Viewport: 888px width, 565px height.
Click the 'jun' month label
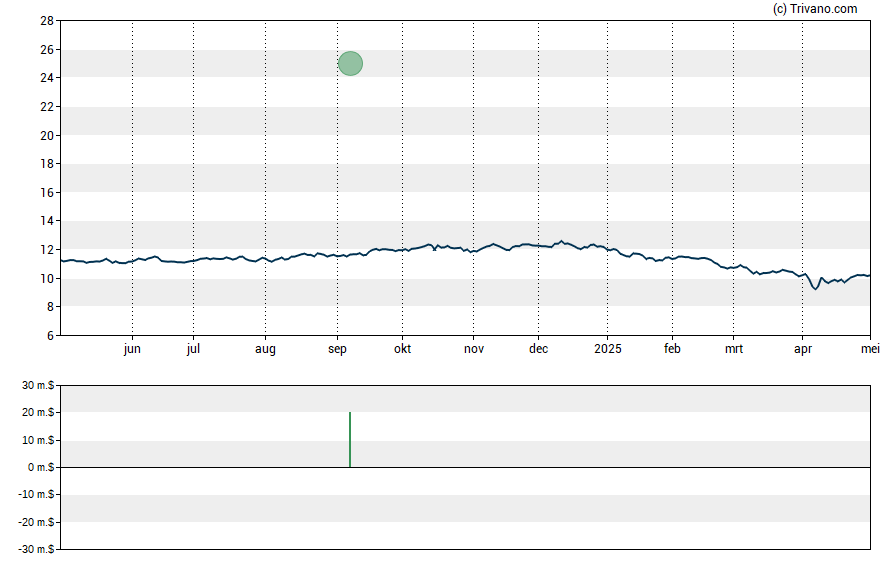(x=132, y=349)
